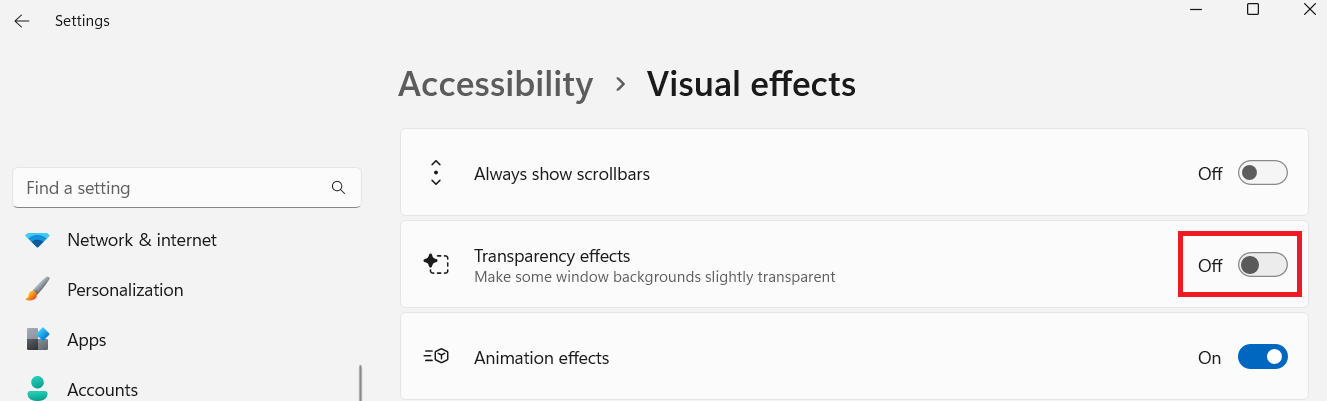Screen dimensions: 1327x401
Task: Select the Accounts person icon
Action: [x=38, y=388]
